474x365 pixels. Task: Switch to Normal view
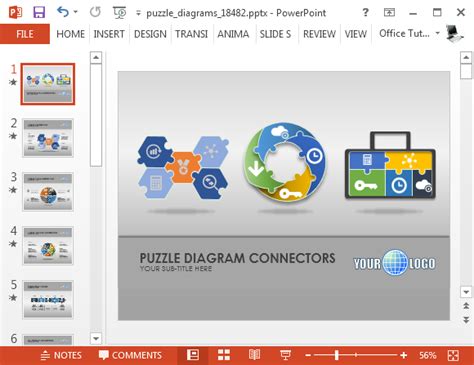pos(193,355)
